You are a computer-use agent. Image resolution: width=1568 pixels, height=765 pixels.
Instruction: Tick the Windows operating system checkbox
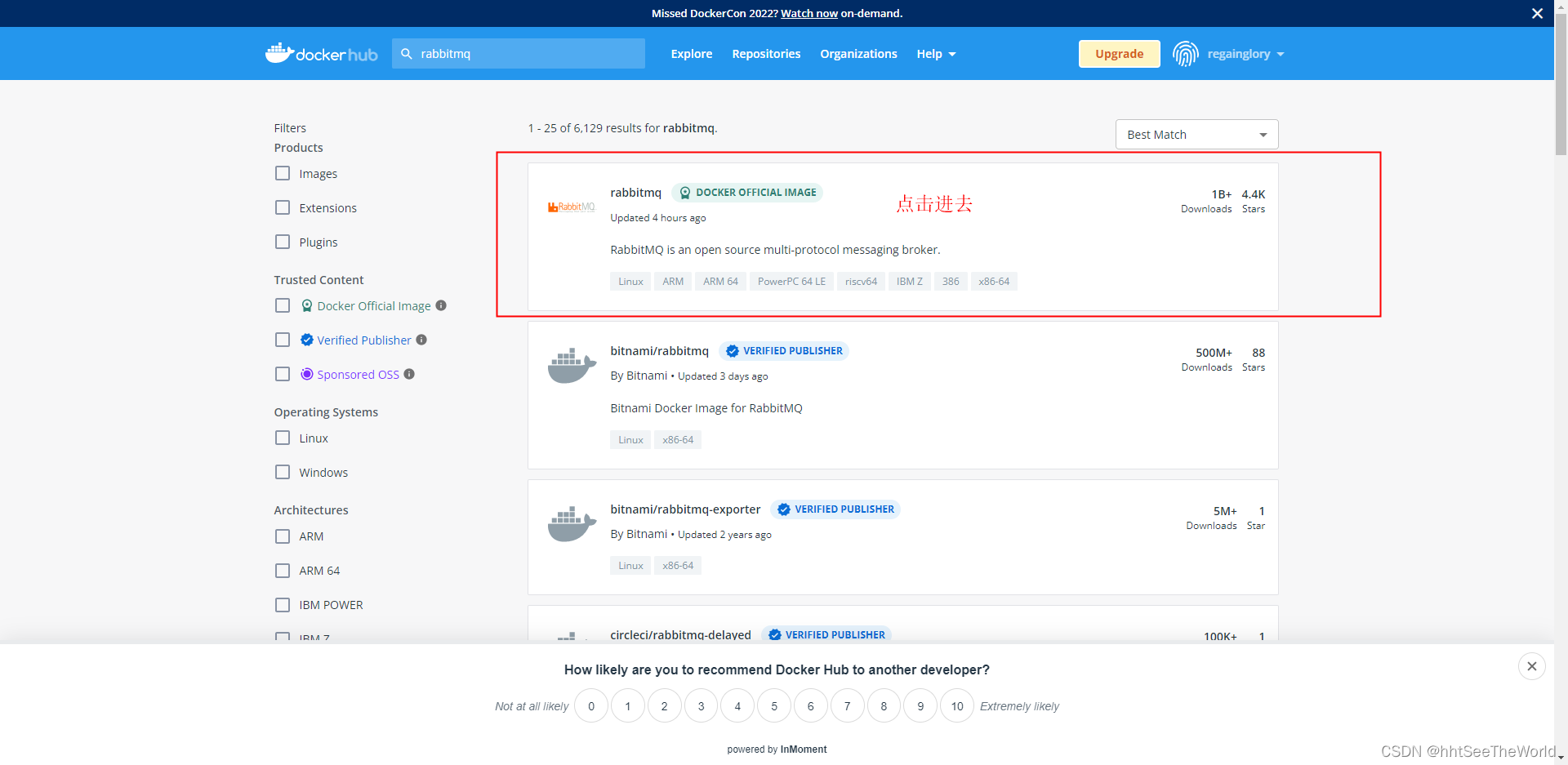point(283,472)
